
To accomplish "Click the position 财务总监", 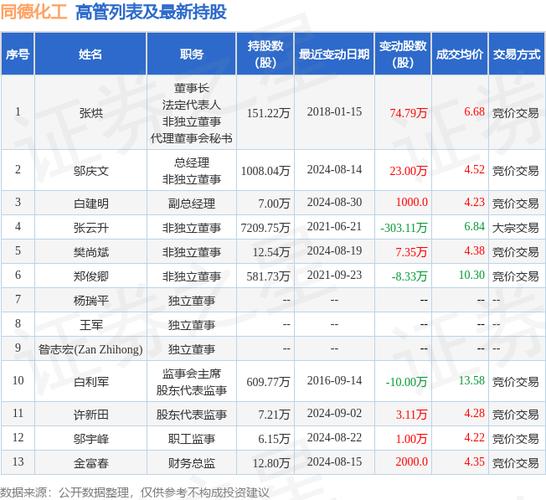I will pos(192,463).
